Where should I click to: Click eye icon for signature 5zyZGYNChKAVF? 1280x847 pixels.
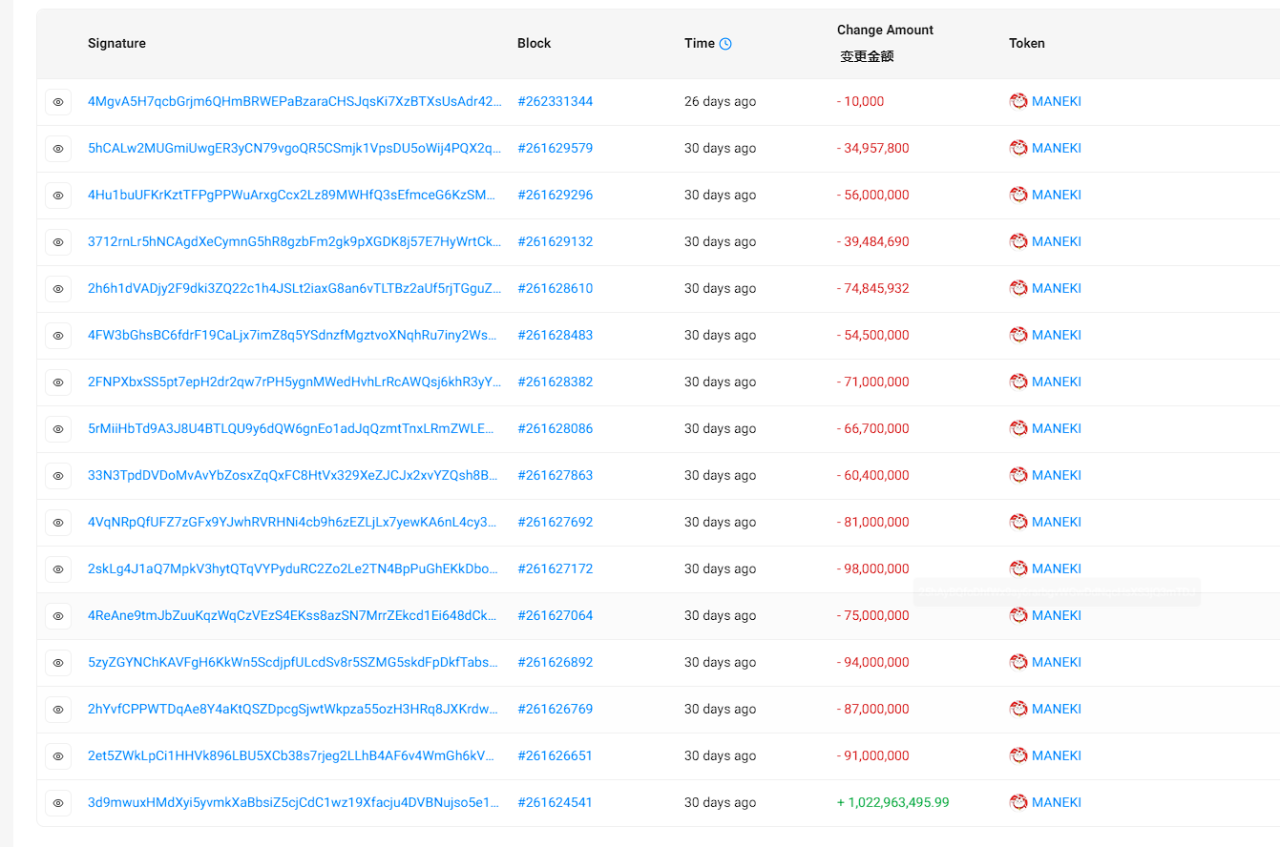tap(58, 663)
